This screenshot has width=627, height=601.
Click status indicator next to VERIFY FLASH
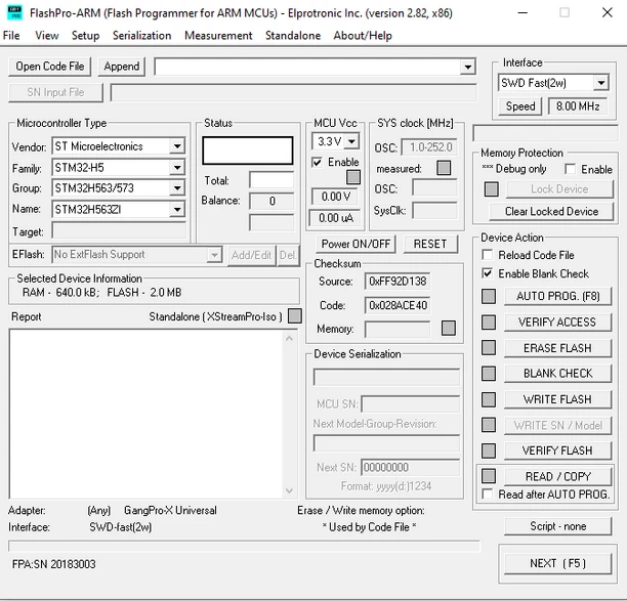point(488,451)
